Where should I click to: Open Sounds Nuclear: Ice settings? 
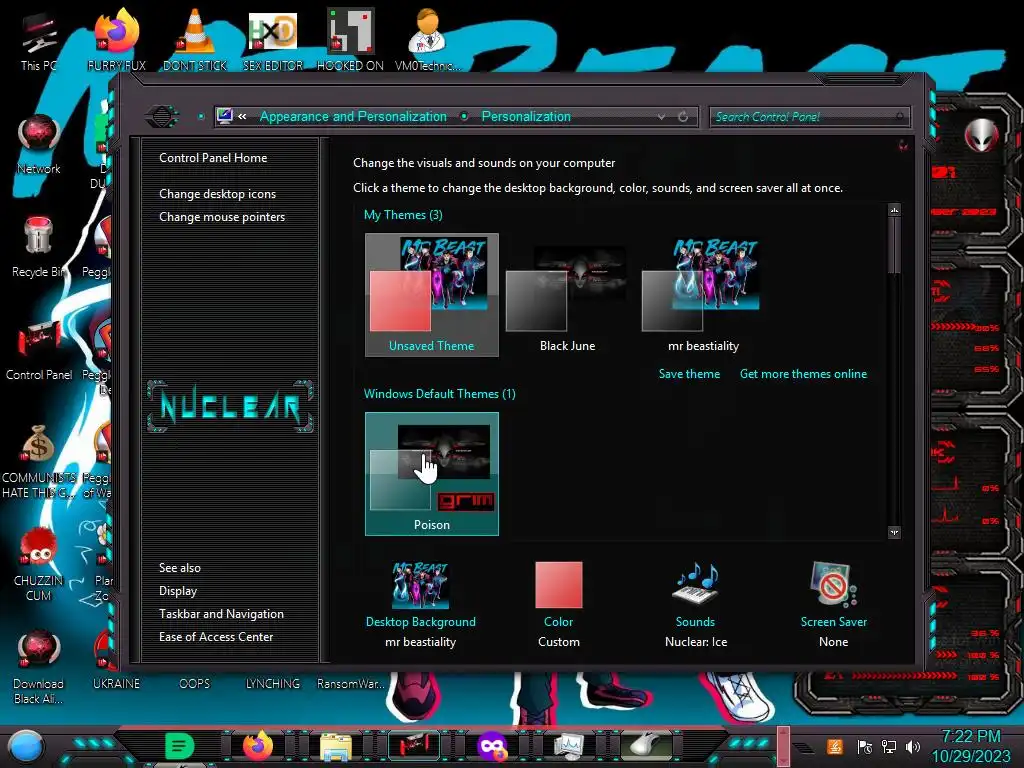point(696,605)
